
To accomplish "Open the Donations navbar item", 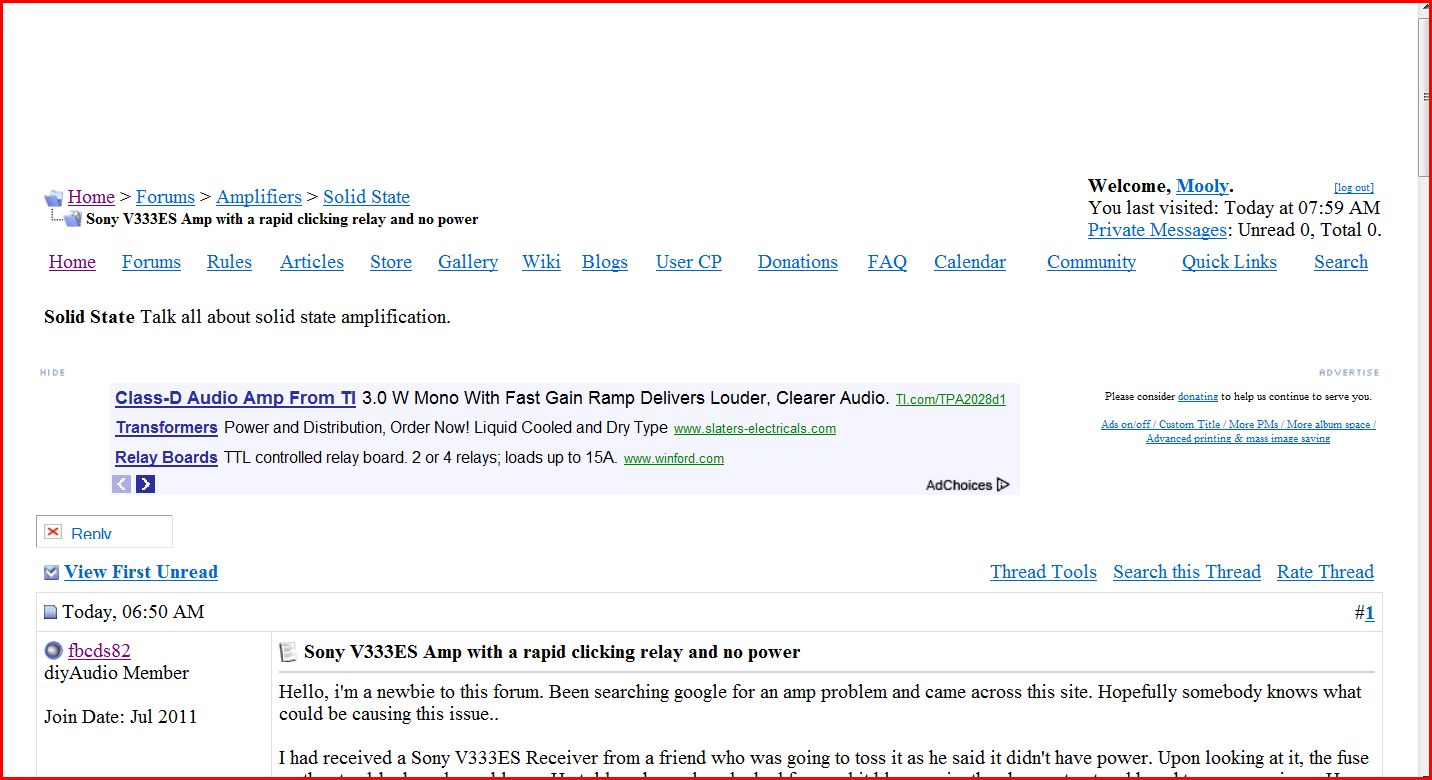I will coord(798,262).
